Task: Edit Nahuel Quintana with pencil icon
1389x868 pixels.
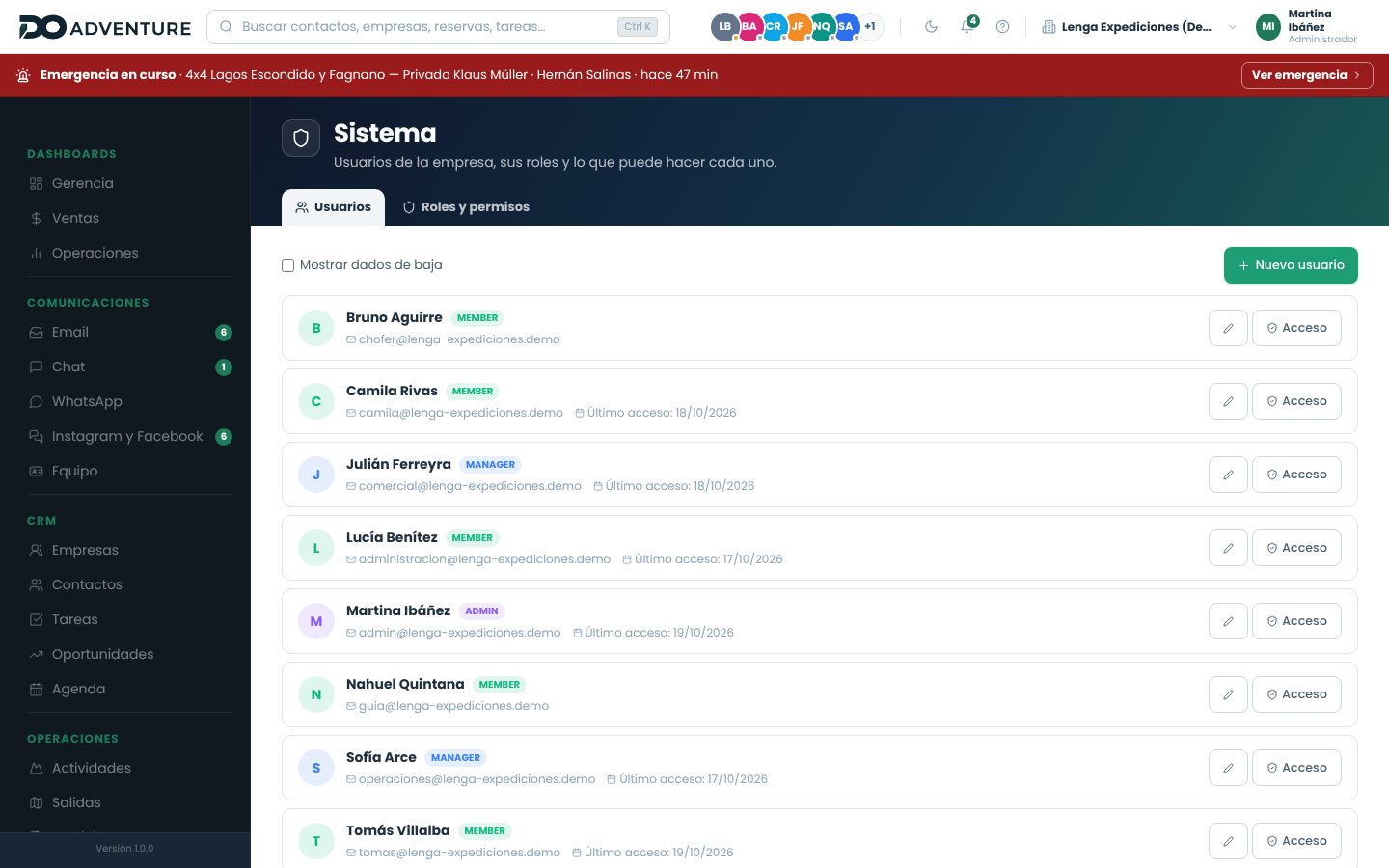Action: click(x=1228, y=694)
